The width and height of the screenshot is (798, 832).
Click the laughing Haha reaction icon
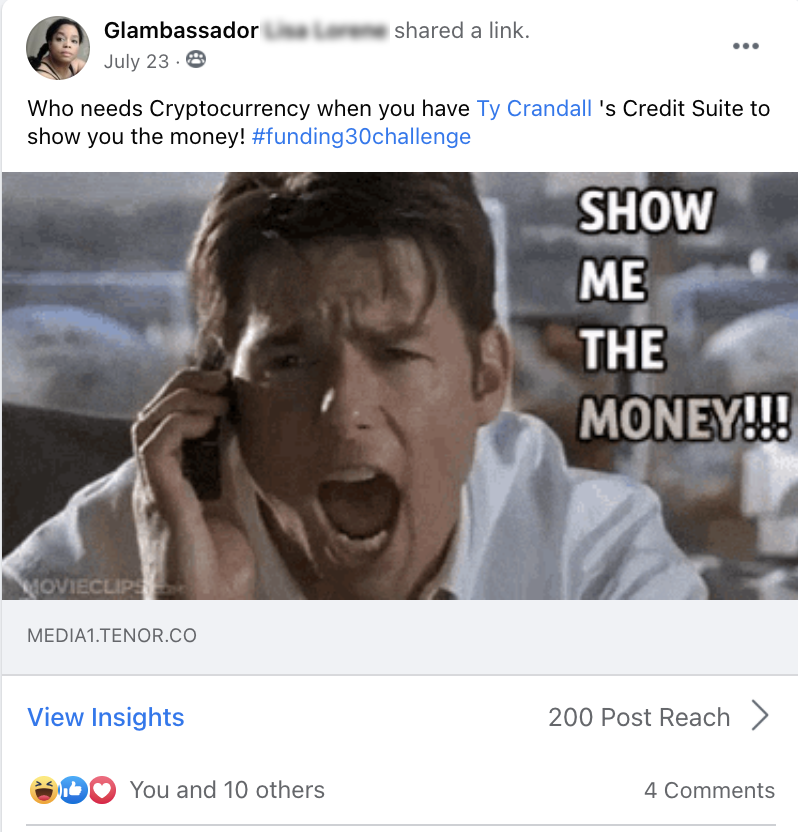click(x=44, y=790)
